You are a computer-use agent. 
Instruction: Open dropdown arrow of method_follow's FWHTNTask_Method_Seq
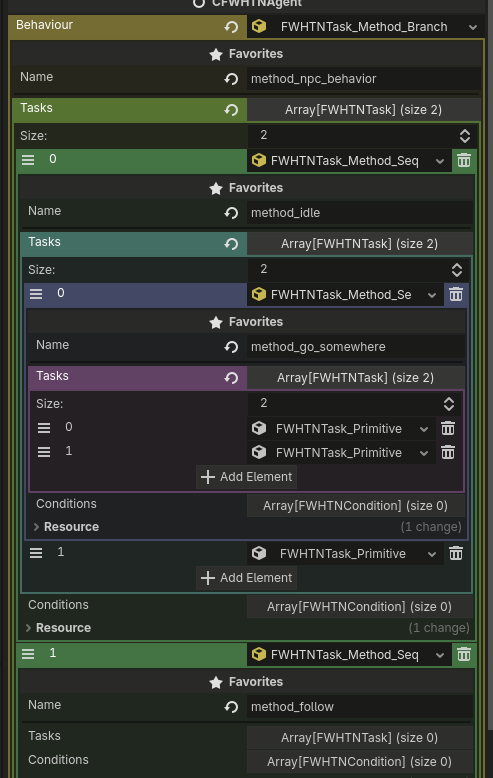point(439,655)
